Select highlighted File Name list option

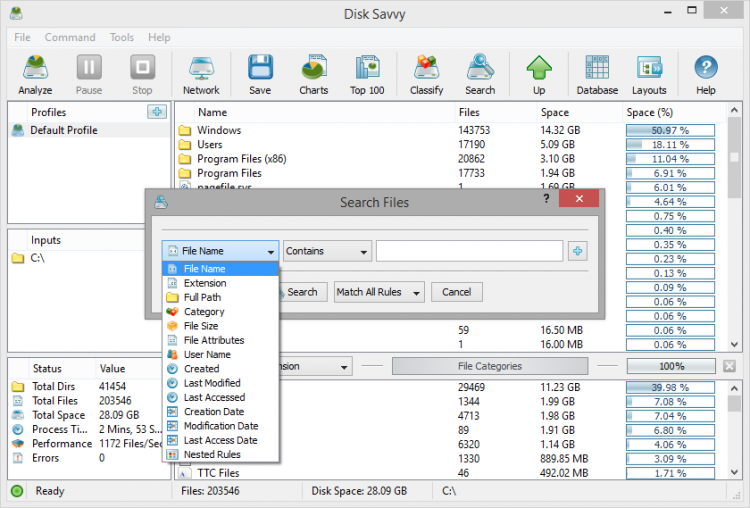pos(221,269)
